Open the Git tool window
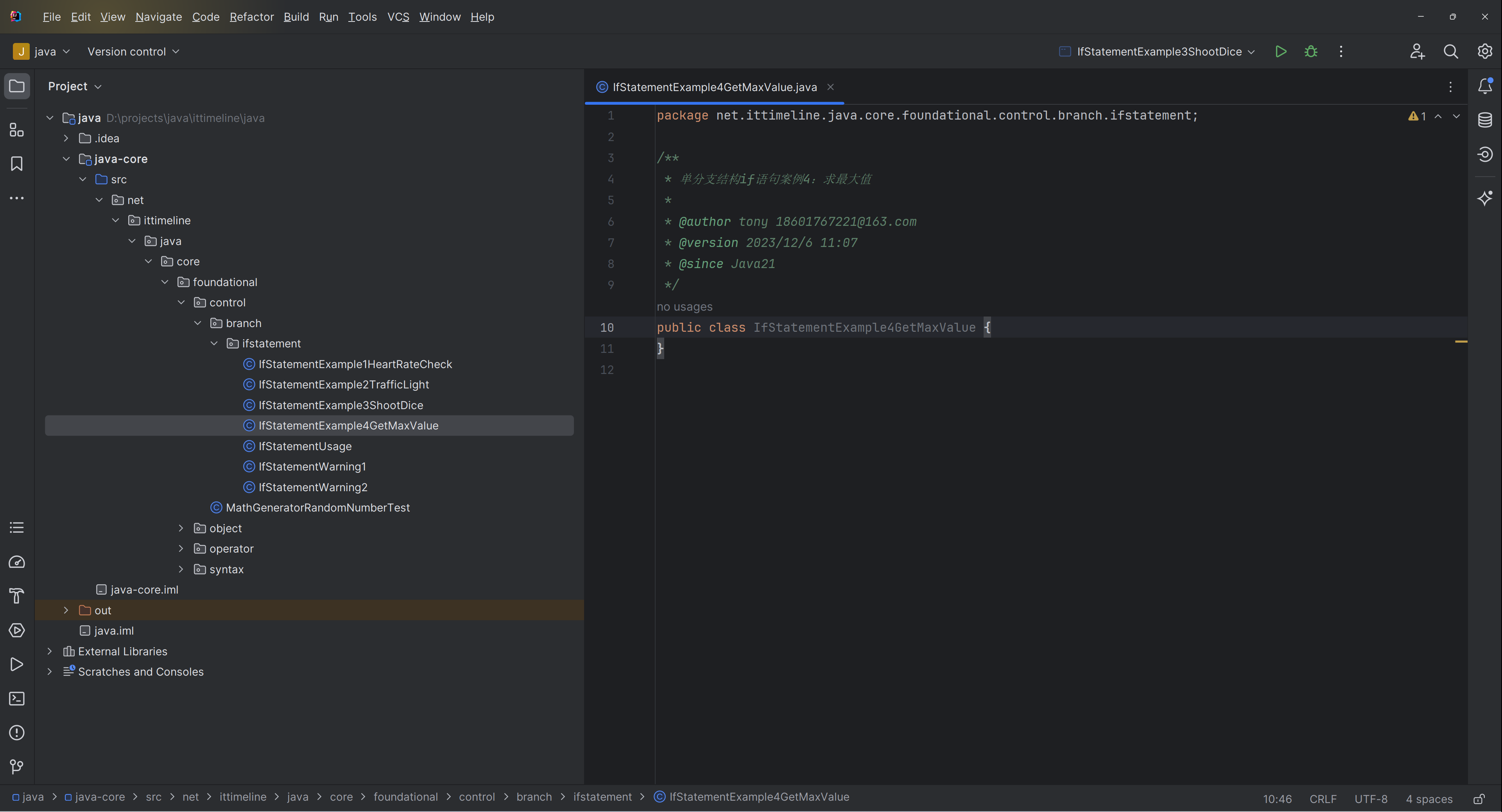This screenshot has height=812, width=1502. (17, 767)
